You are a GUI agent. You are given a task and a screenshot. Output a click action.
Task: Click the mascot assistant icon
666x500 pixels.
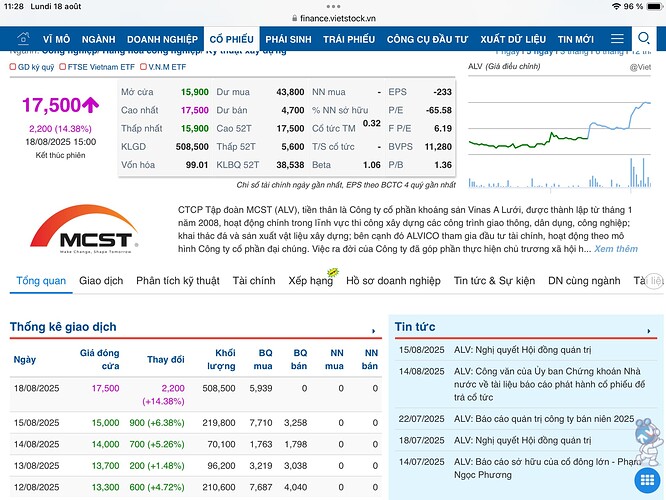click(648, 441)
